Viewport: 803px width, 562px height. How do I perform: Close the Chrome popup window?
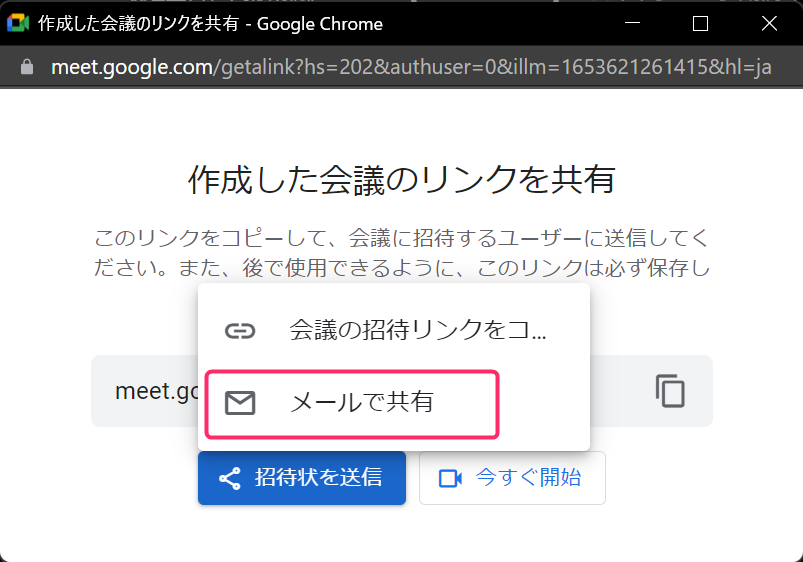(769, 24)
